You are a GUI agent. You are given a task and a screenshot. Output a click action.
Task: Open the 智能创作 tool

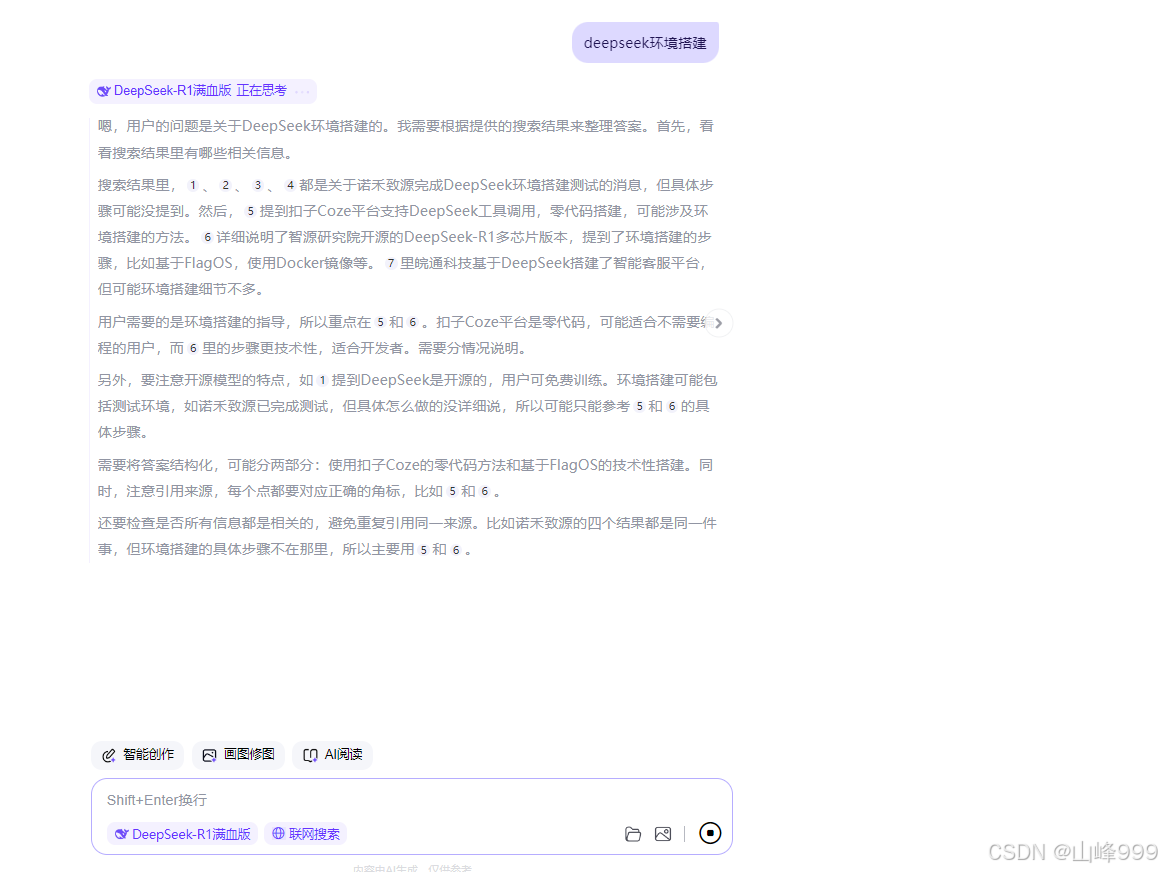coord(138,755)
